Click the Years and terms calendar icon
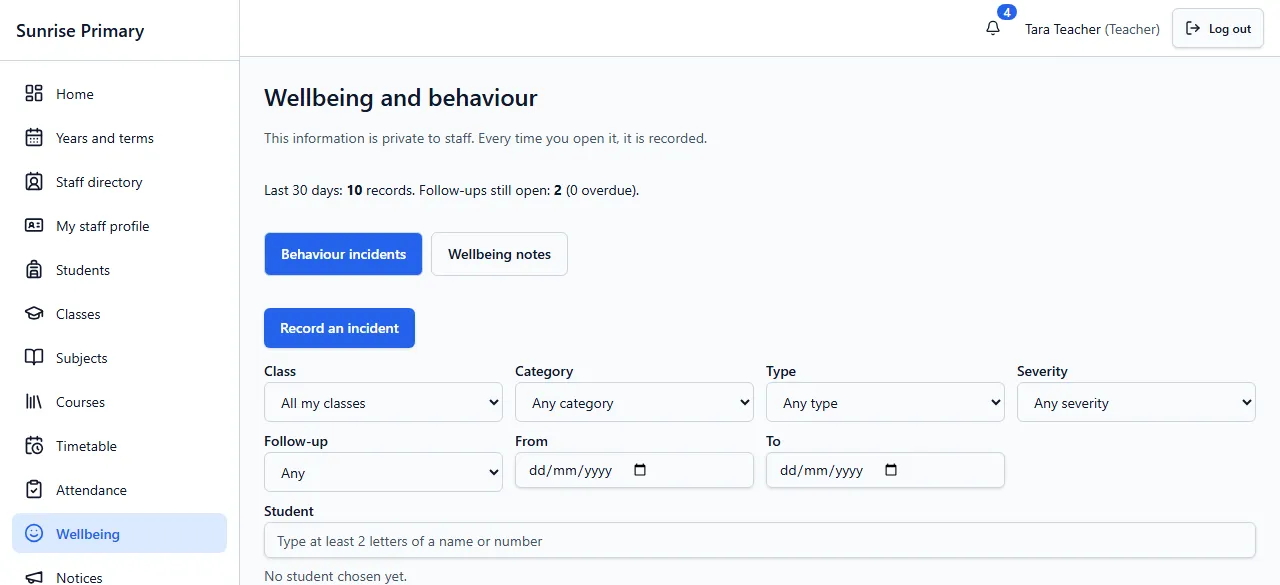 (34, 137)
